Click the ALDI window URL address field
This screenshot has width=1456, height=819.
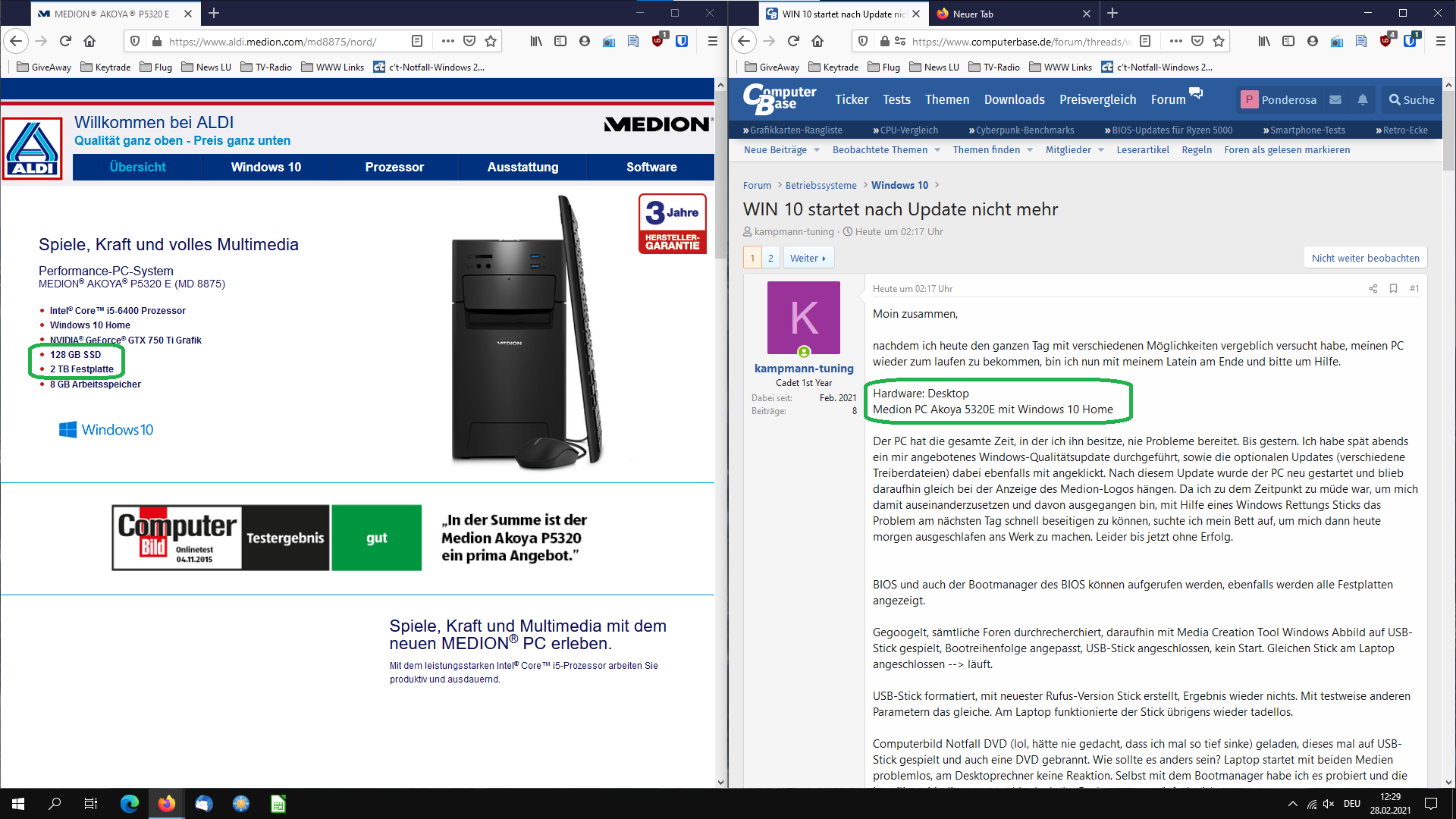click(x=281, y=41)
